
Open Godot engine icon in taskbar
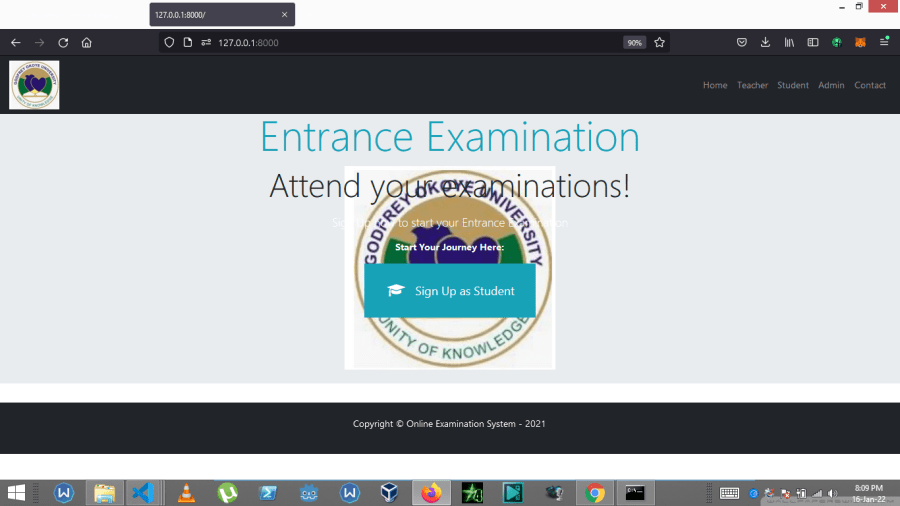pyautogui.click(x=309, y=493)
